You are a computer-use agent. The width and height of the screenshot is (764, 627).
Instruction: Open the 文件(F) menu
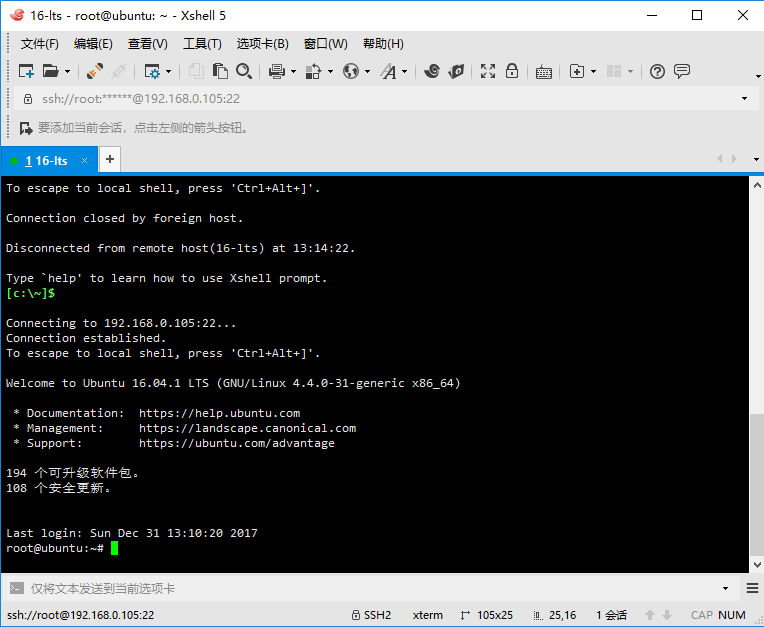[39, 44]
